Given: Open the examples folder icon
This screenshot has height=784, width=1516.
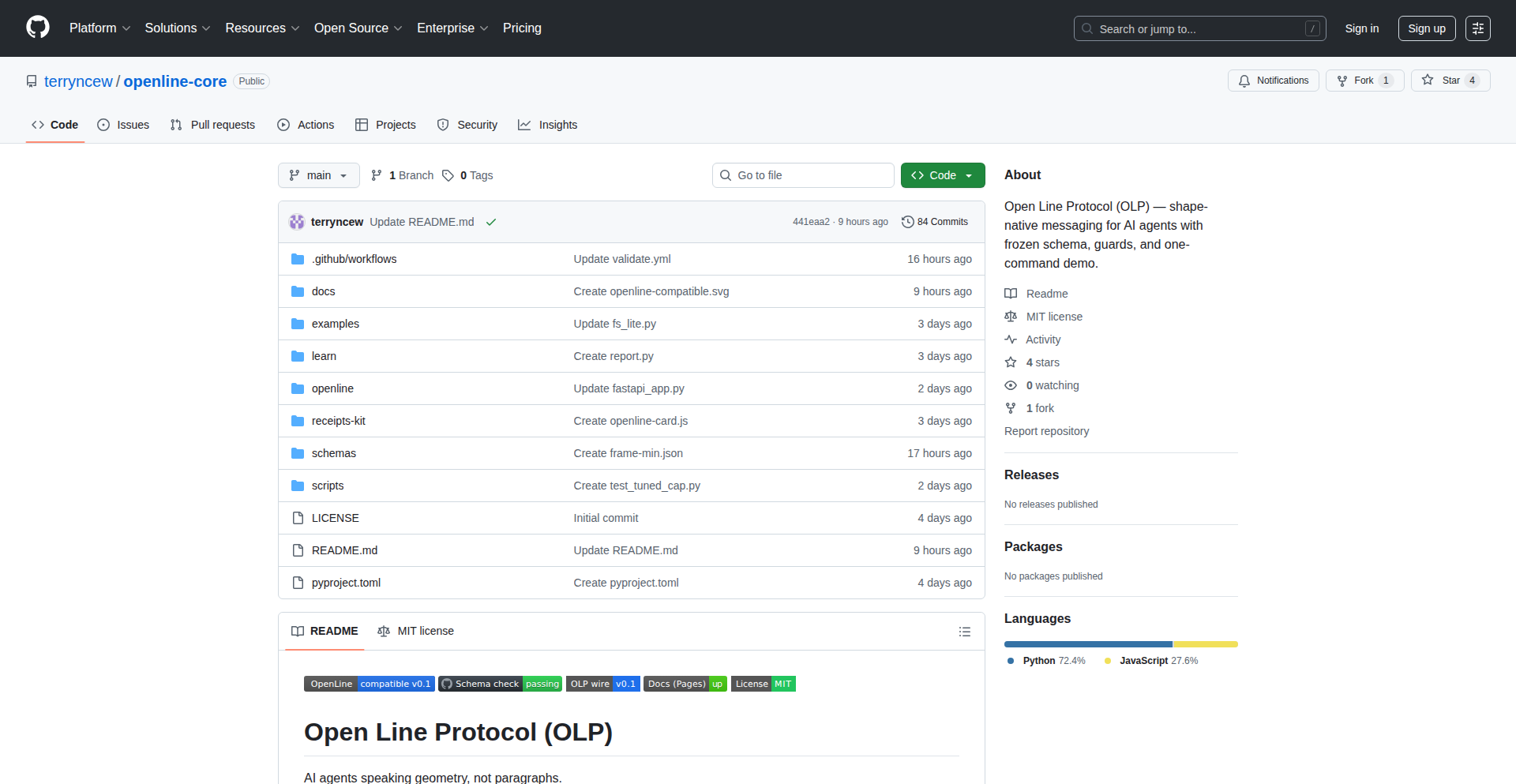Looking at the screenshot, I should (298, 324).
